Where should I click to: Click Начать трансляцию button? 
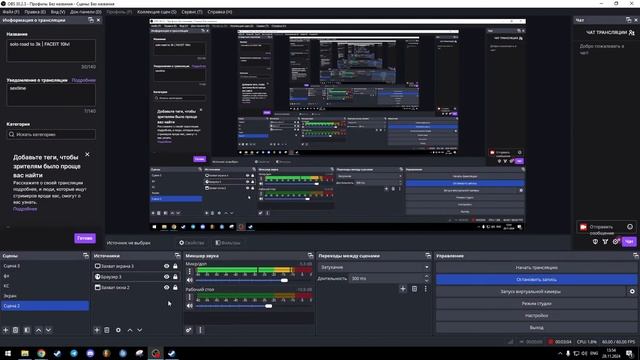(536, 268)
